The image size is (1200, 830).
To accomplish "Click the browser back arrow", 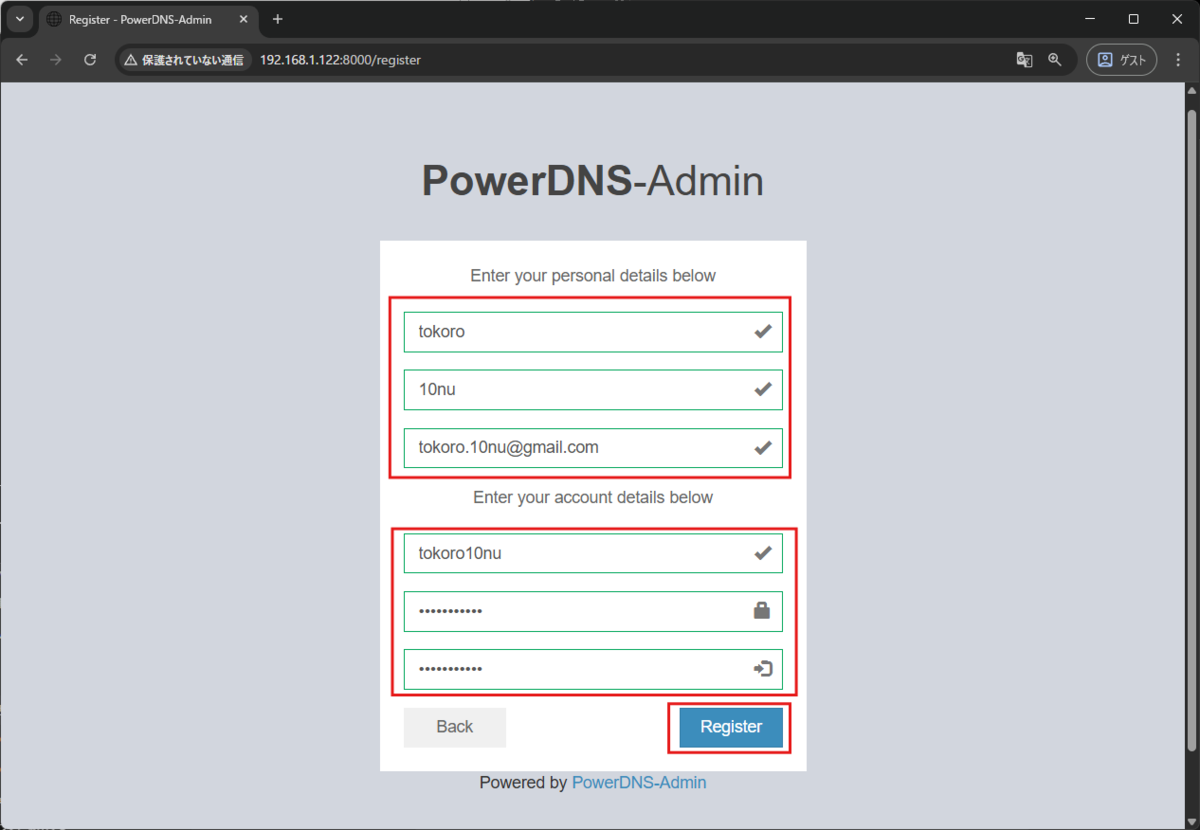I will [x=22, y=60].
